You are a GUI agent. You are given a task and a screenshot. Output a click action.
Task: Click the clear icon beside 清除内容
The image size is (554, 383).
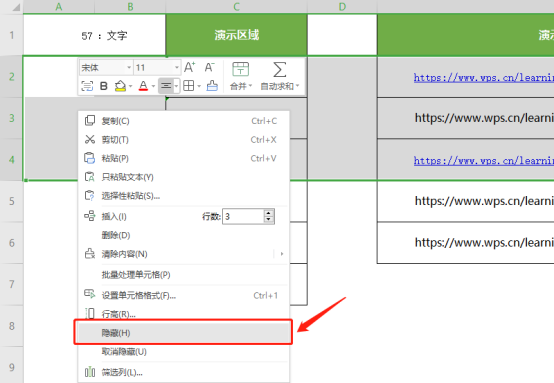pyautogui.click(x=90, y=253)
